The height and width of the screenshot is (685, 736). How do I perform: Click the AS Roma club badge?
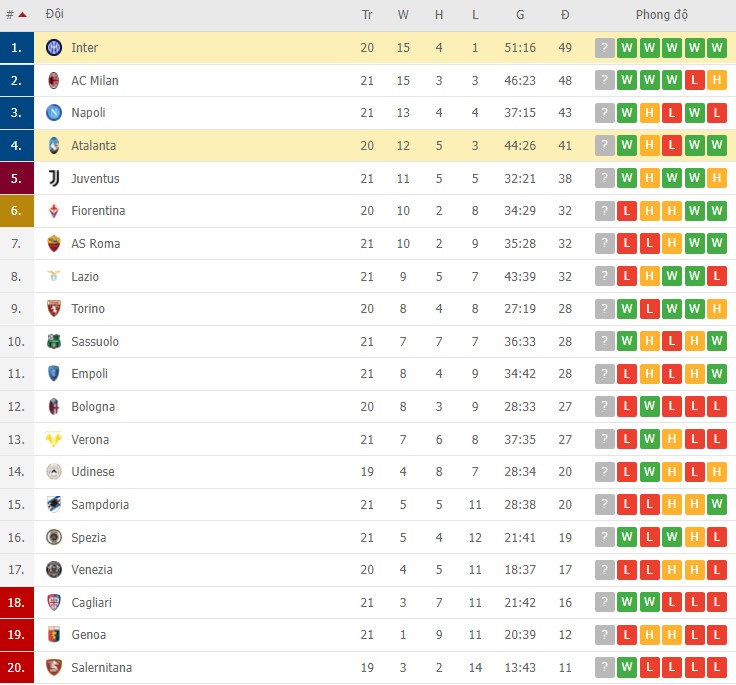click(54, 244)
